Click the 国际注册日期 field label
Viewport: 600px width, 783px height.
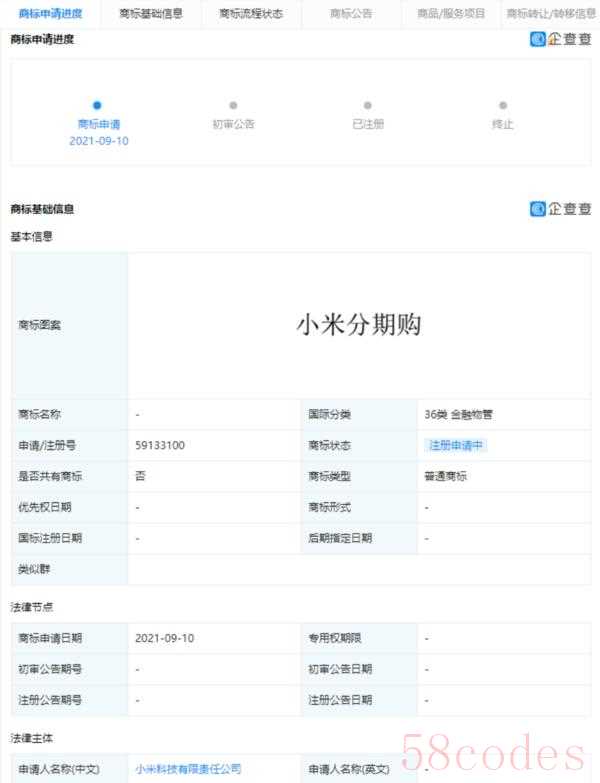pyautogui.click(x=50, y=538)
